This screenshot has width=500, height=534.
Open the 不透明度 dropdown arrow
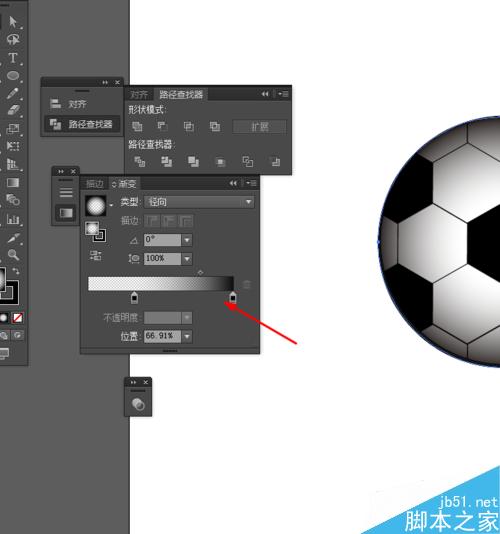(187, 318)
